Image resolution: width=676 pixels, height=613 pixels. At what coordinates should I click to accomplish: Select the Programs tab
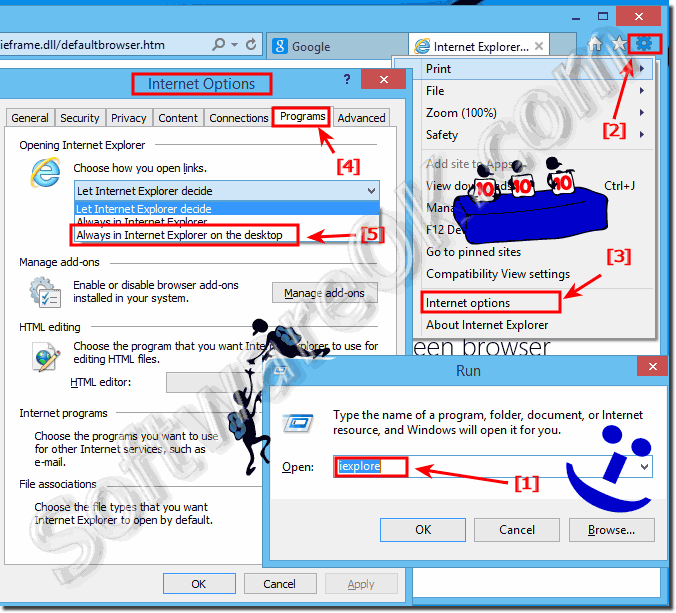(x=302, y=116)
